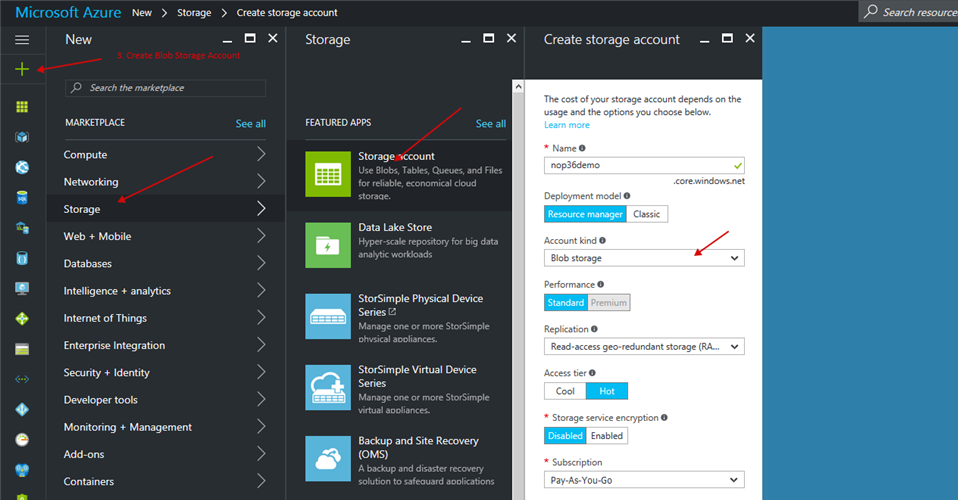Open the Data Lake Store icon
The width and height of the screenshot is (958, 500).
click(x=328, y=245)
